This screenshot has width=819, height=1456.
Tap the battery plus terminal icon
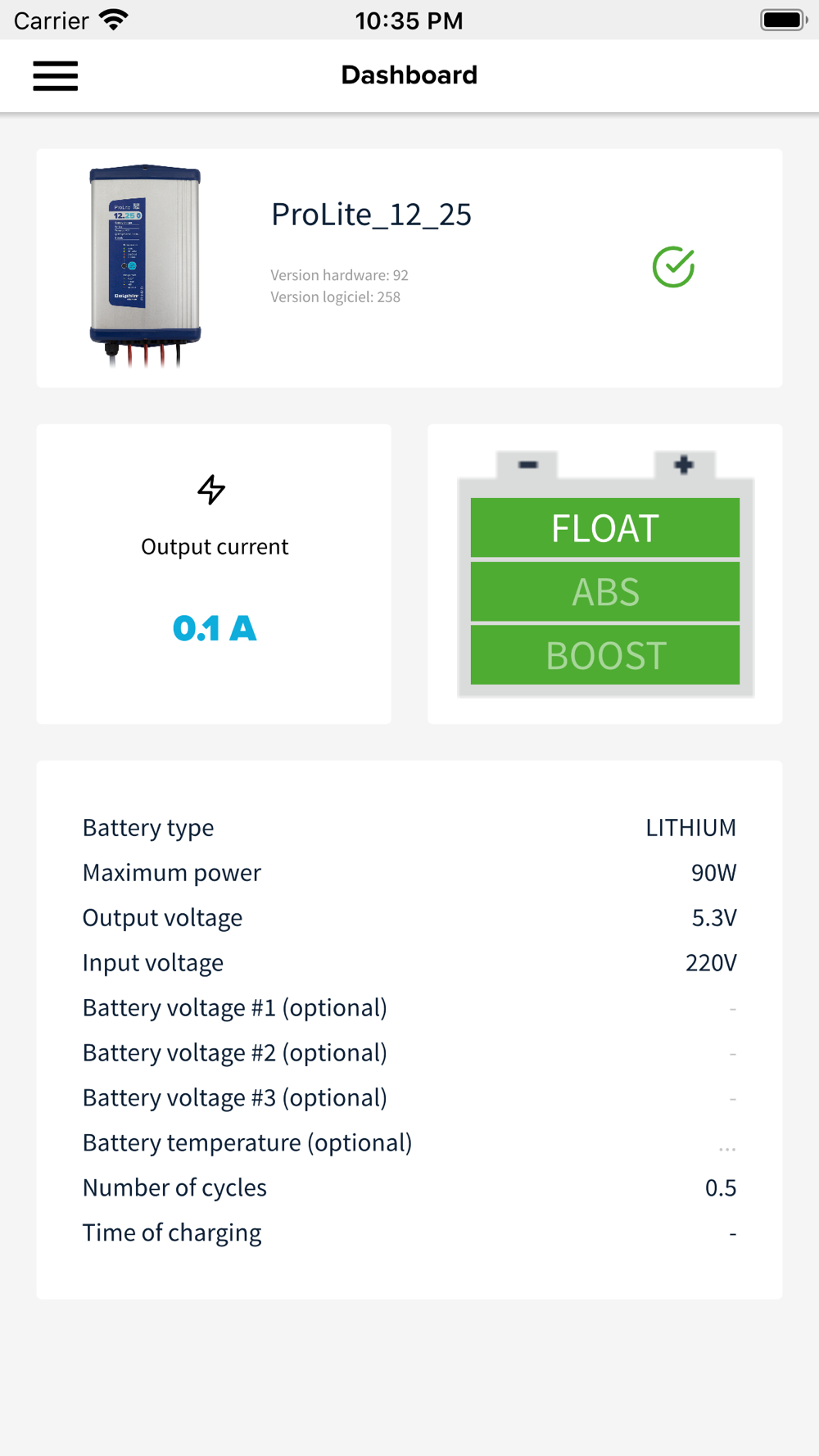(684, 465)
